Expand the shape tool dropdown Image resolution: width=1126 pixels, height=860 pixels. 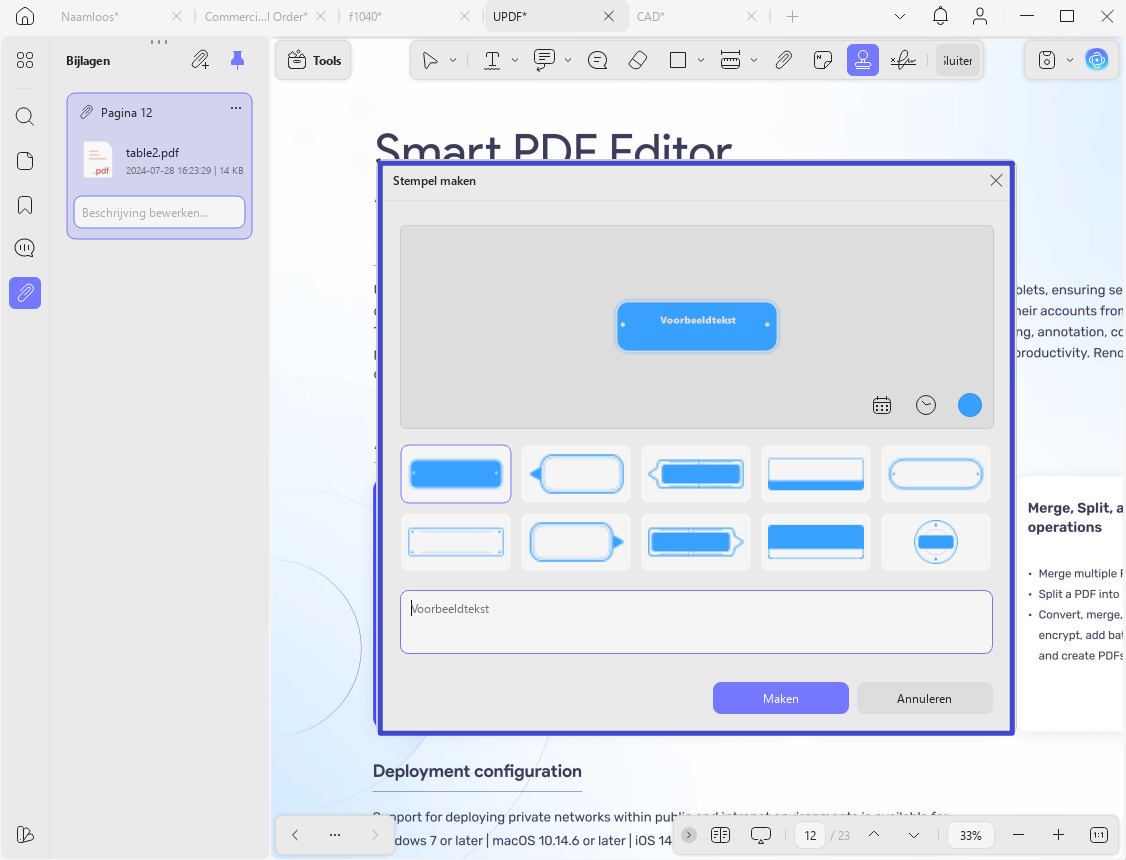701,60
